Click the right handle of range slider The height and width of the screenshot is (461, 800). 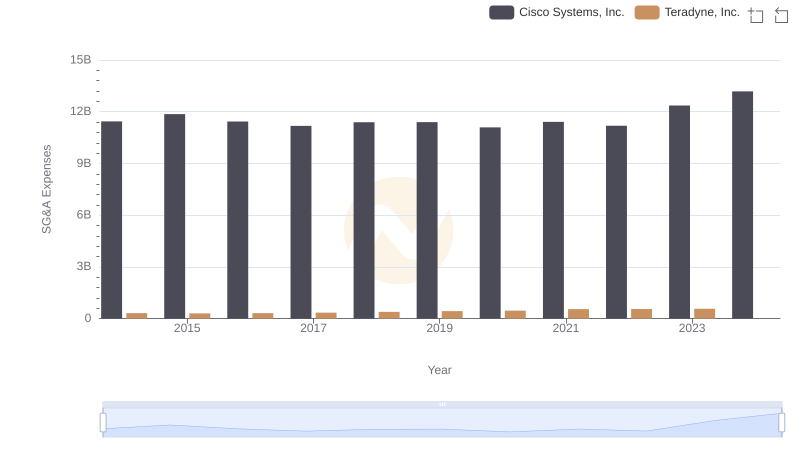[782, 422]
